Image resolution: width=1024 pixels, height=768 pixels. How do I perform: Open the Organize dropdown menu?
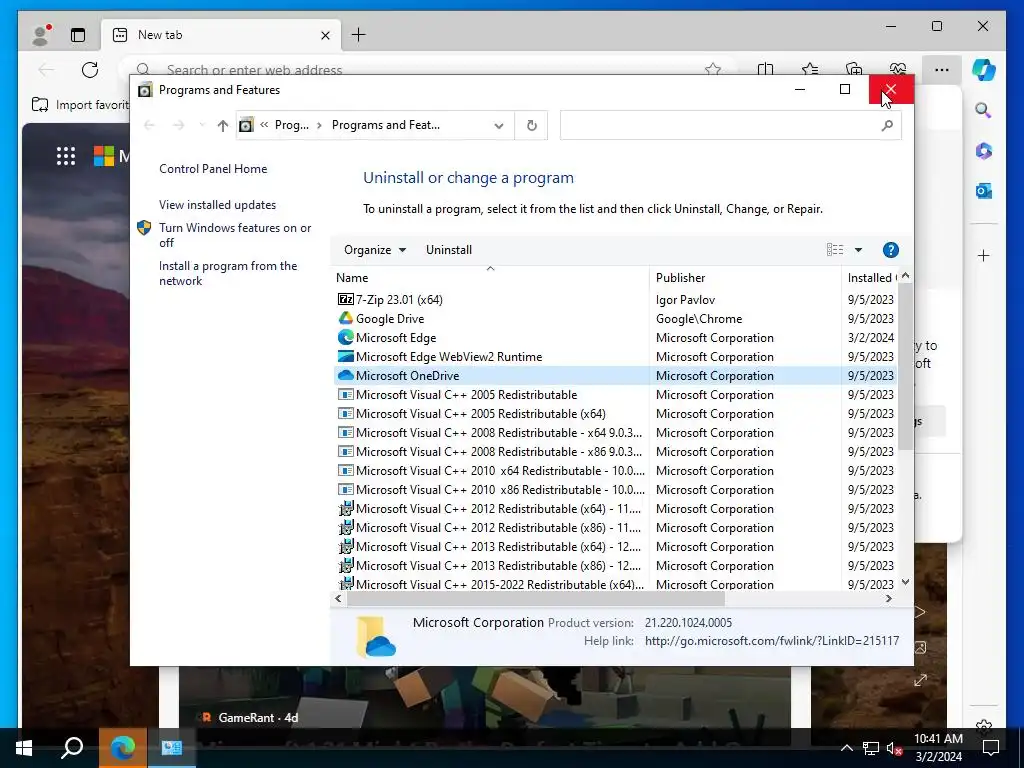click(375, 249)
